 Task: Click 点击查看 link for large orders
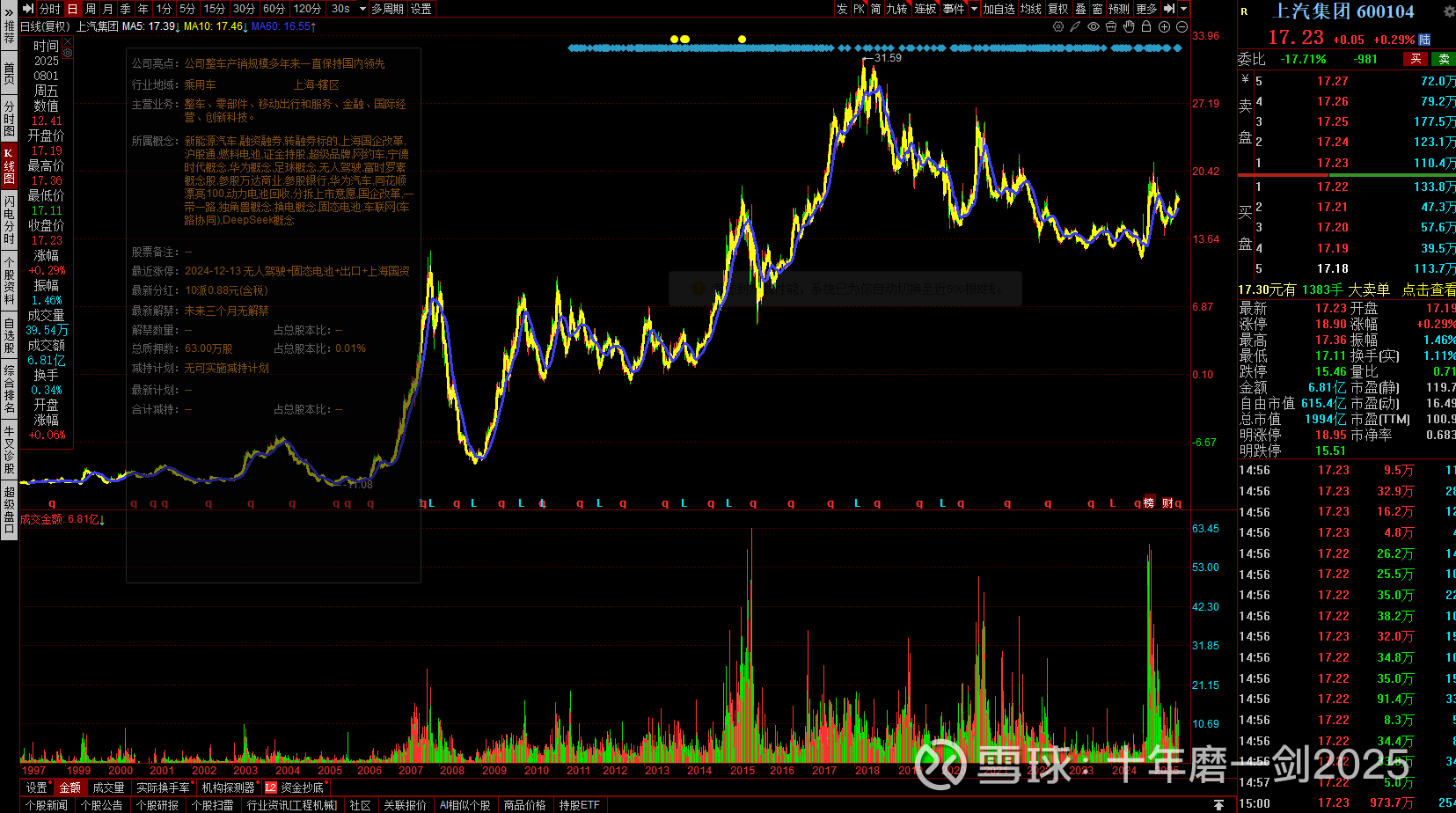(1429, 289)
